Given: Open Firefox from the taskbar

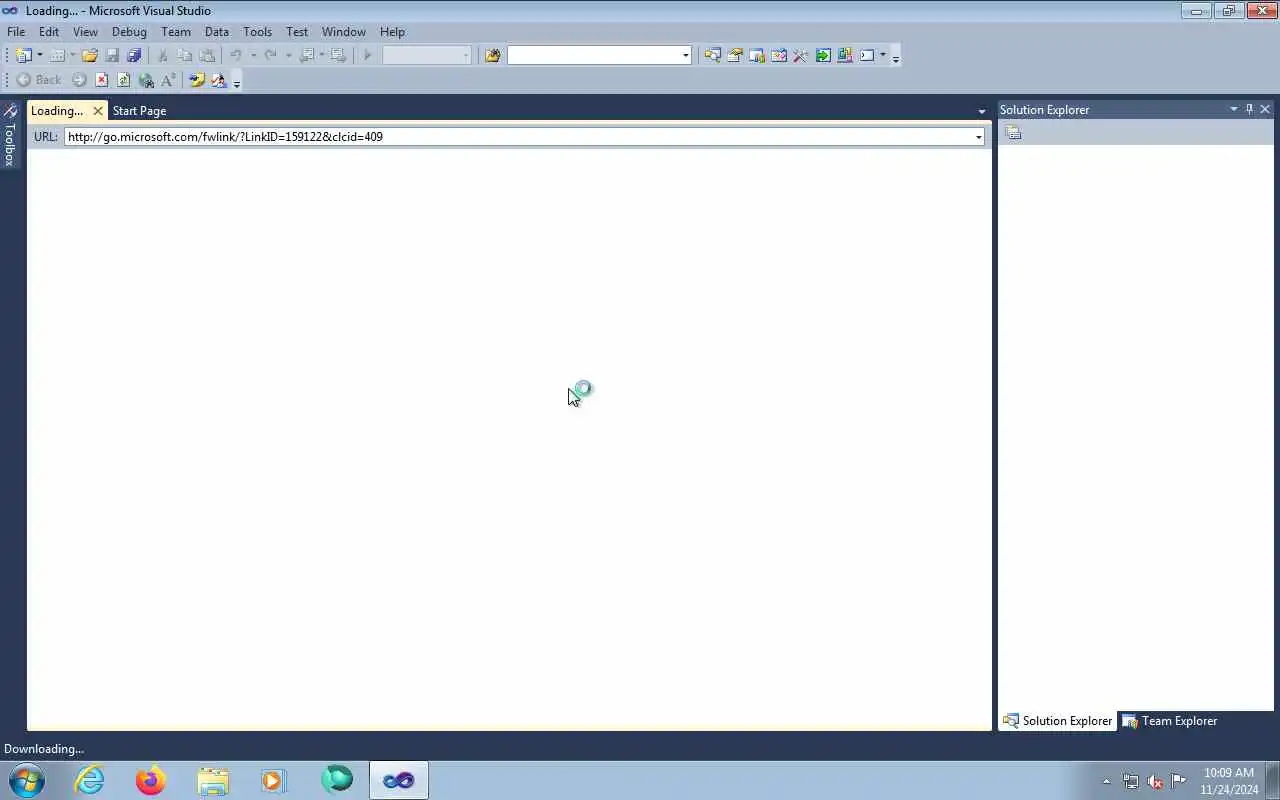Looking at the screenshot, I should click(x=151, y=780).
